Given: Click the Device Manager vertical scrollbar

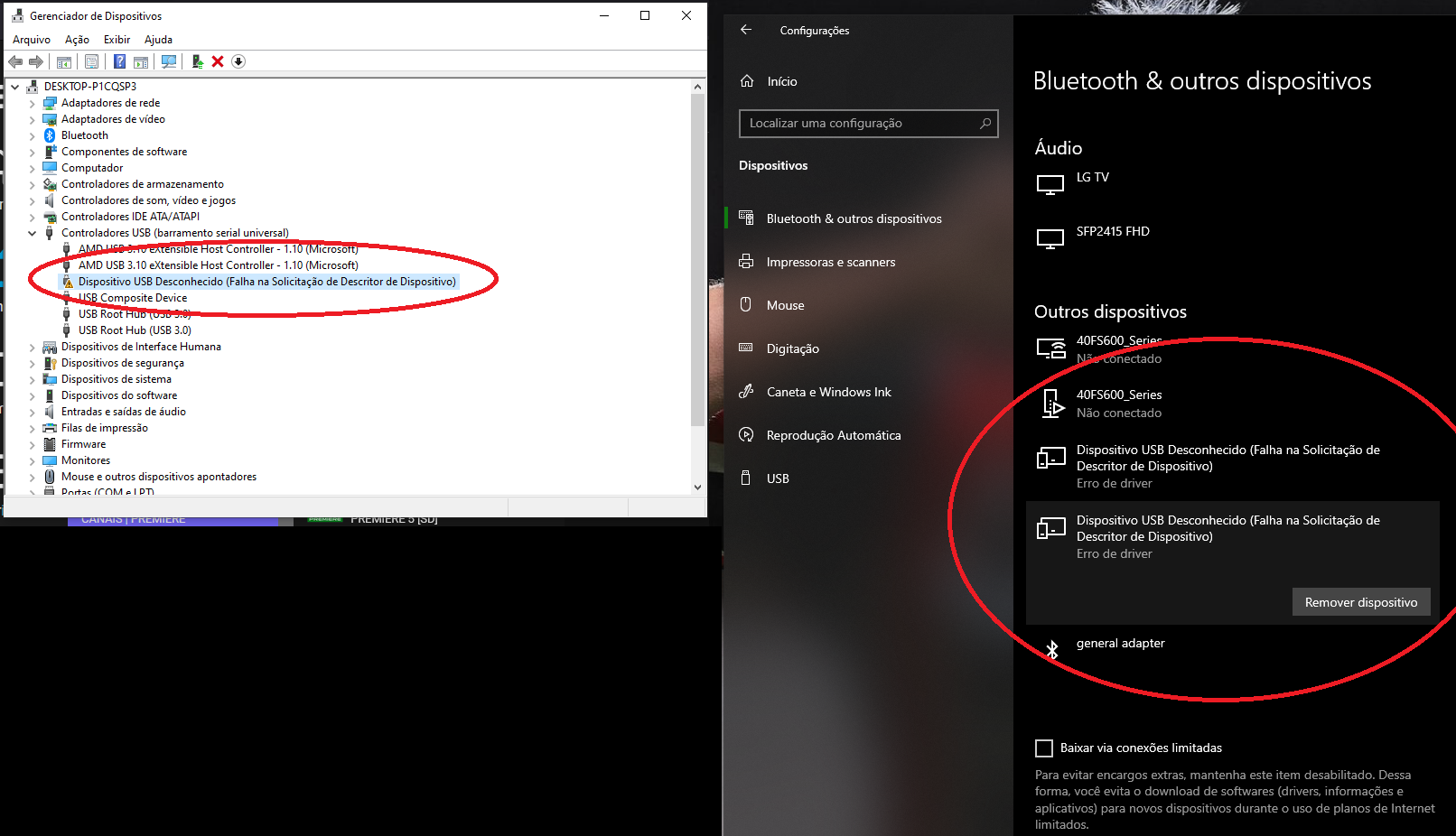Looking at the screenshot, I should [x=697, y=260].
